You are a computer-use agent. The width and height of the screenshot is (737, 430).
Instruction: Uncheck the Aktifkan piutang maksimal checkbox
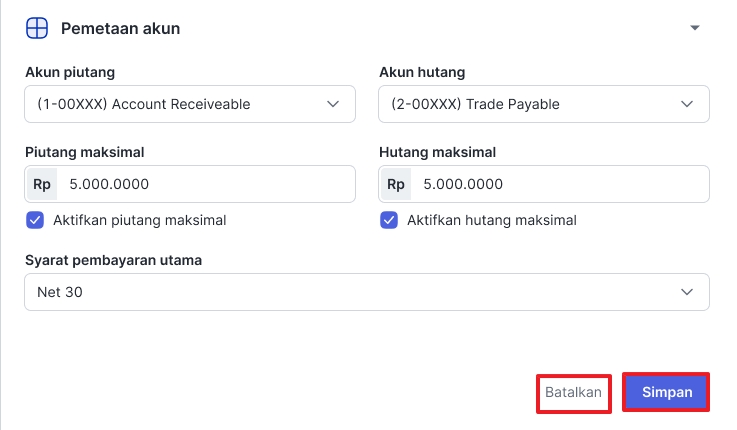click(x=35, y=220)
